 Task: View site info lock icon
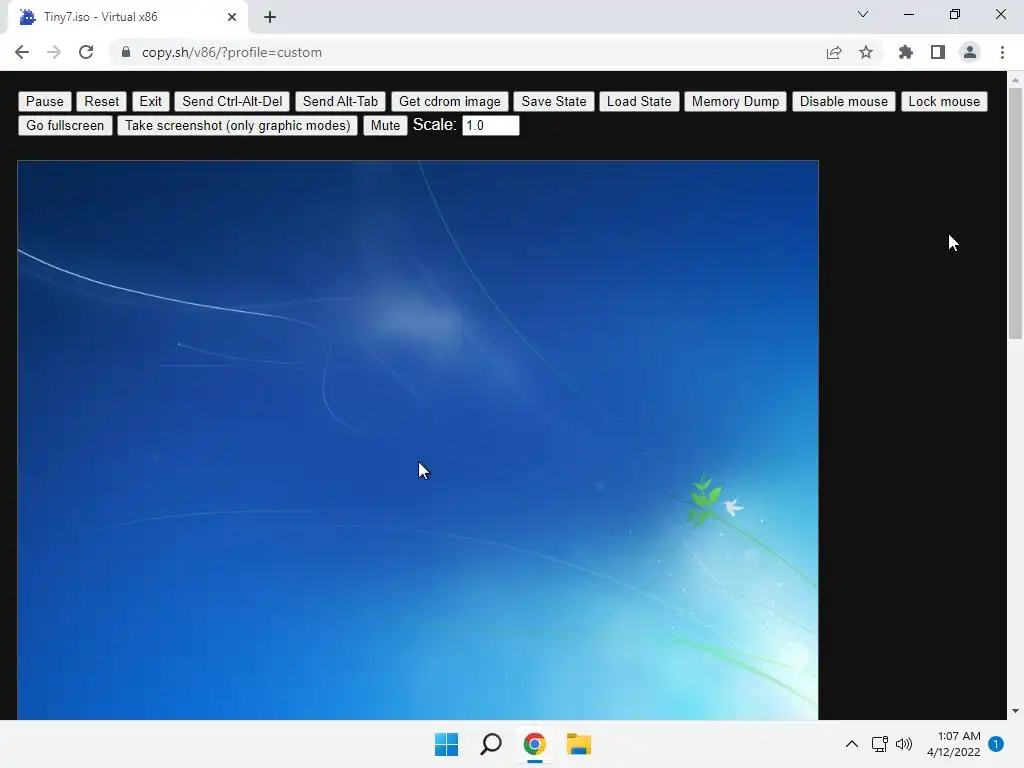tap(126, 52)
